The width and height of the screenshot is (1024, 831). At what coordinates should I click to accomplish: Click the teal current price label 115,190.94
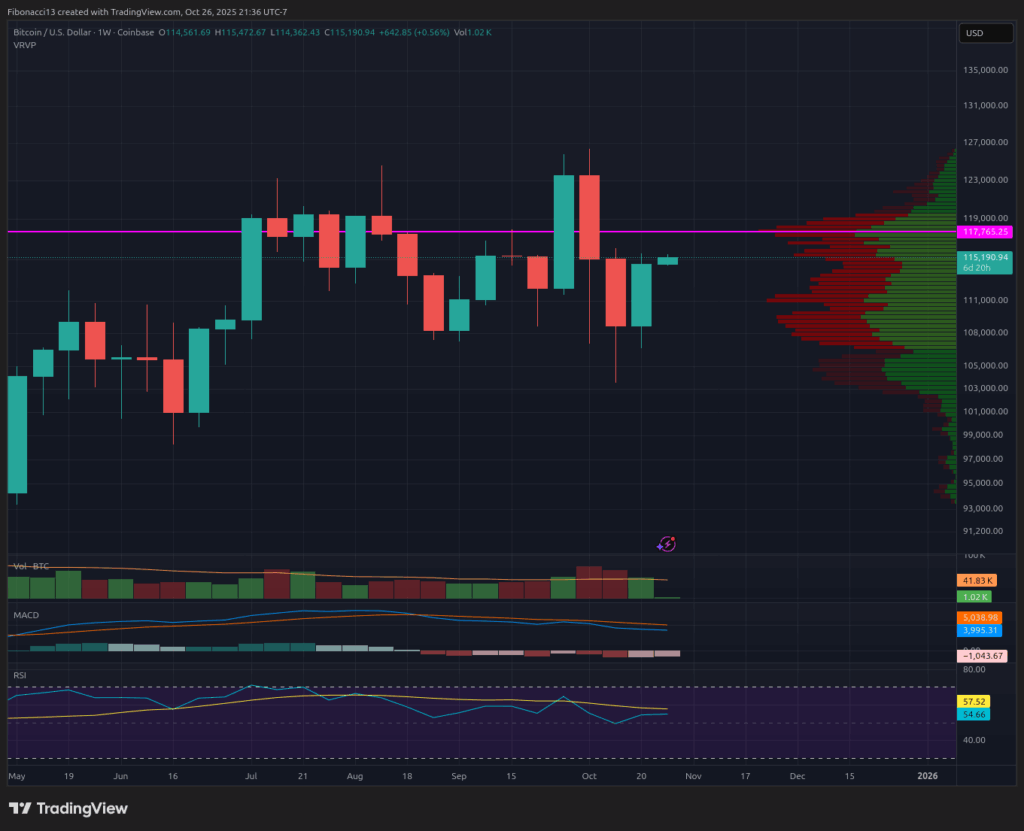[984, 257]
